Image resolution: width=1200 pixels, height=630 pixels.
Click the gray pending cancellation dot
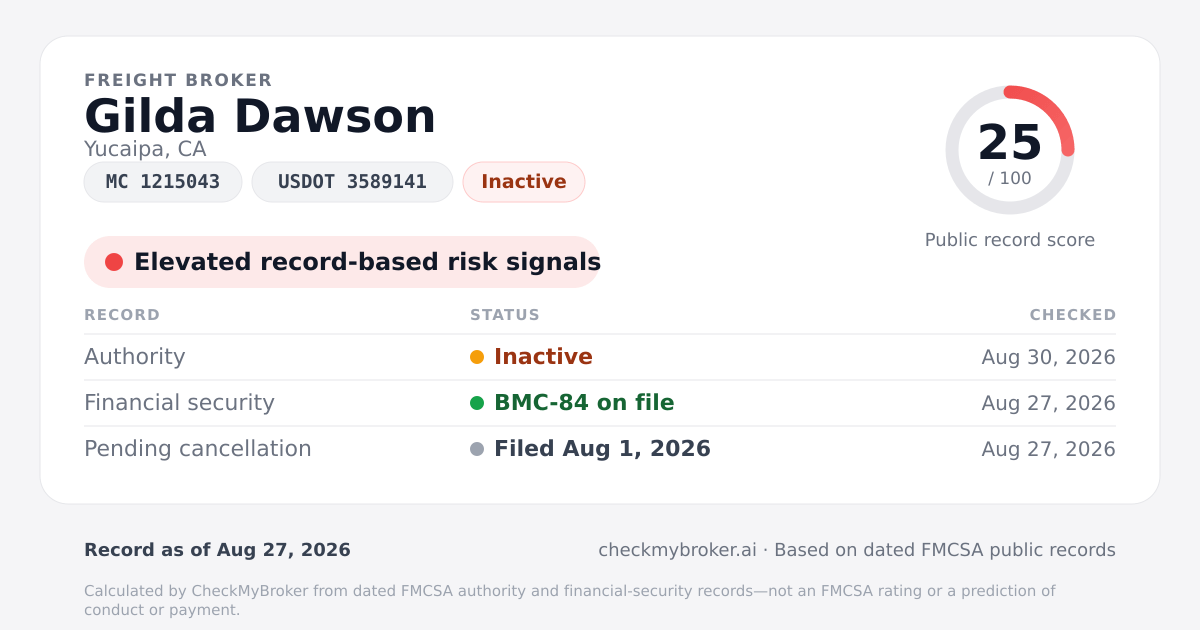tap(477, 449)
